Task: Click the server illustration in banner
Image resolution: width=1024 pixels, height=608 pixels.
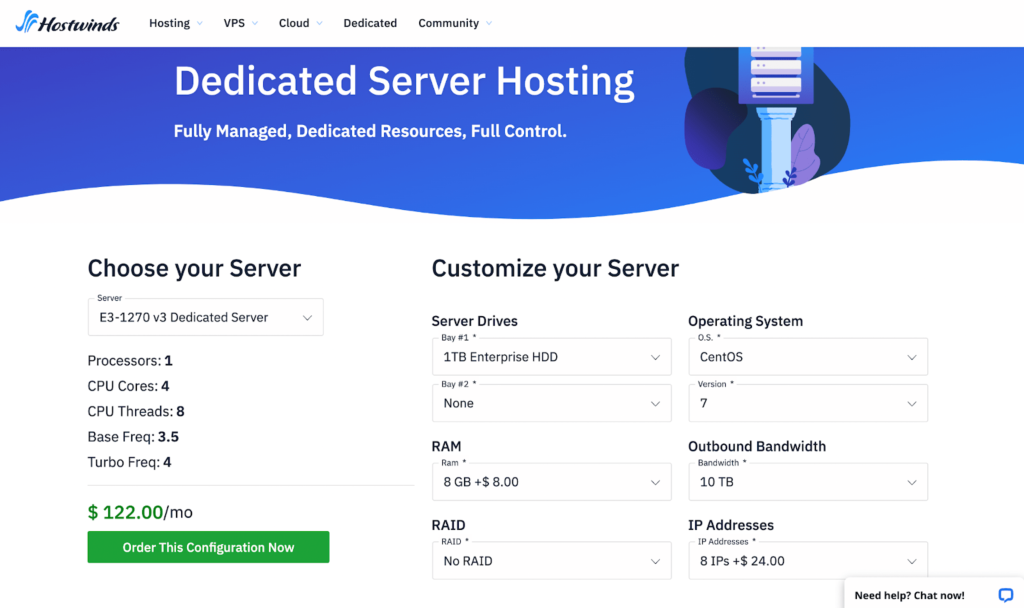Action: [767, 120]
